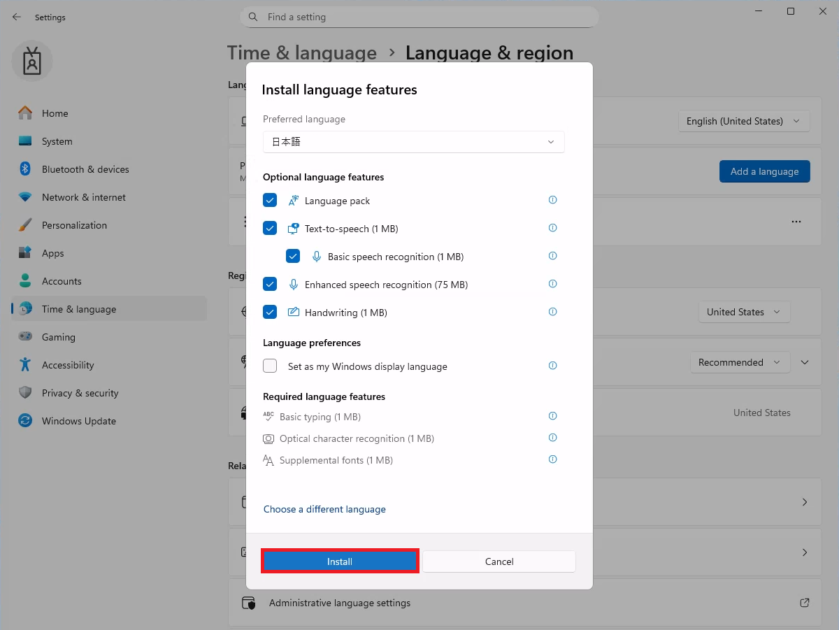Click the Supplemental fonts icon
The image size is (839, 630).
[269, 460]
